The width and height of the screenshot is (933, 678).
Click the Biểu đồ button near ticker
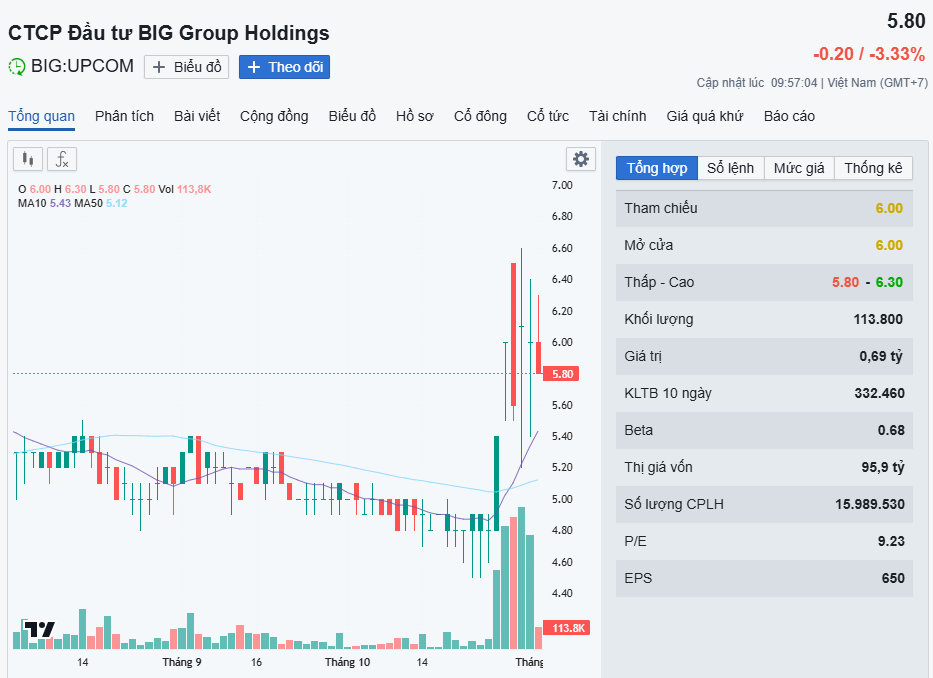tap(187, 67)
